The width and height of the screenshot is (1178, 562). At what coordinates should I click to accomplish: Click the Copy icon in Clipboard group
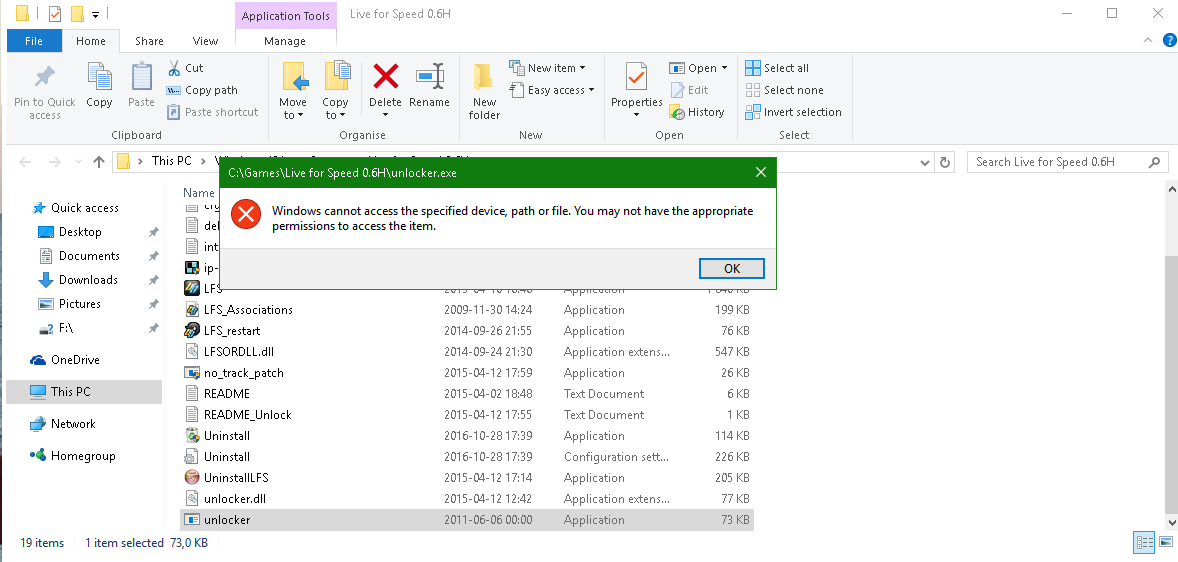point(99,77)
